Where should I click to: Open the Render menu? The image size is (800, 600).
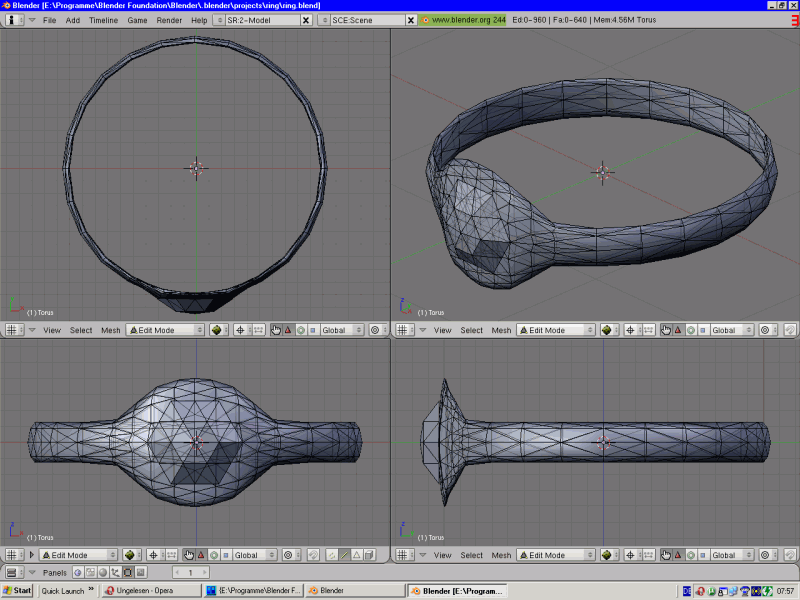pyautogui.click(x=169, y=20)
